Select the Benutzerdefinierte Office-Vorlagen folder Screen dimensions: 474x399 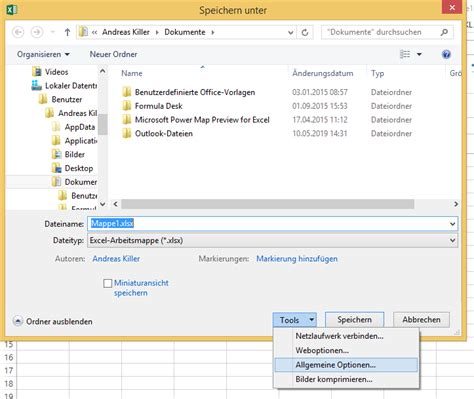pos(189,92)
